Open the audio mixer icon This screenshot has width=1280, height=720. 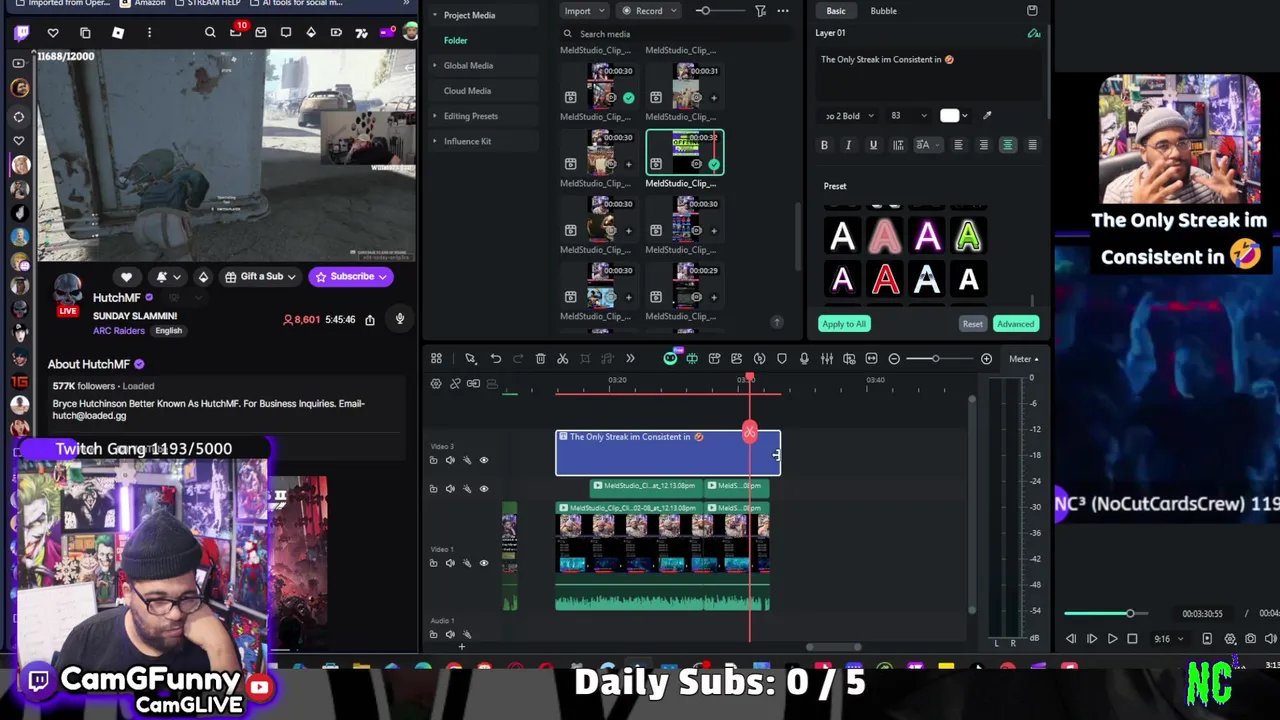coord(827,358)
